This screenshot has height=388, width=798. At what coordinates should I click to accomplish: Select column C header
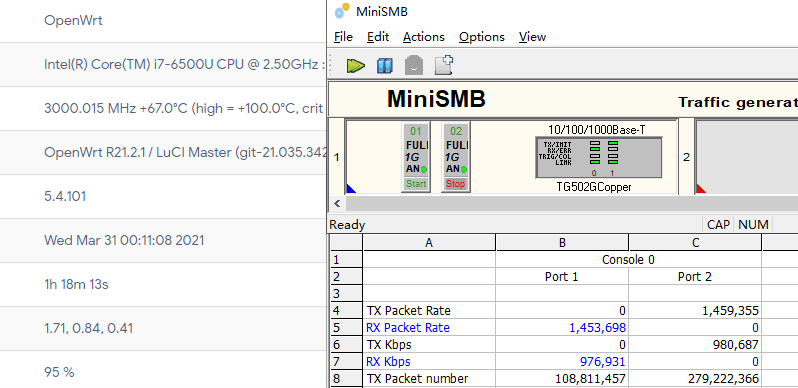click(x=695, y=242)
